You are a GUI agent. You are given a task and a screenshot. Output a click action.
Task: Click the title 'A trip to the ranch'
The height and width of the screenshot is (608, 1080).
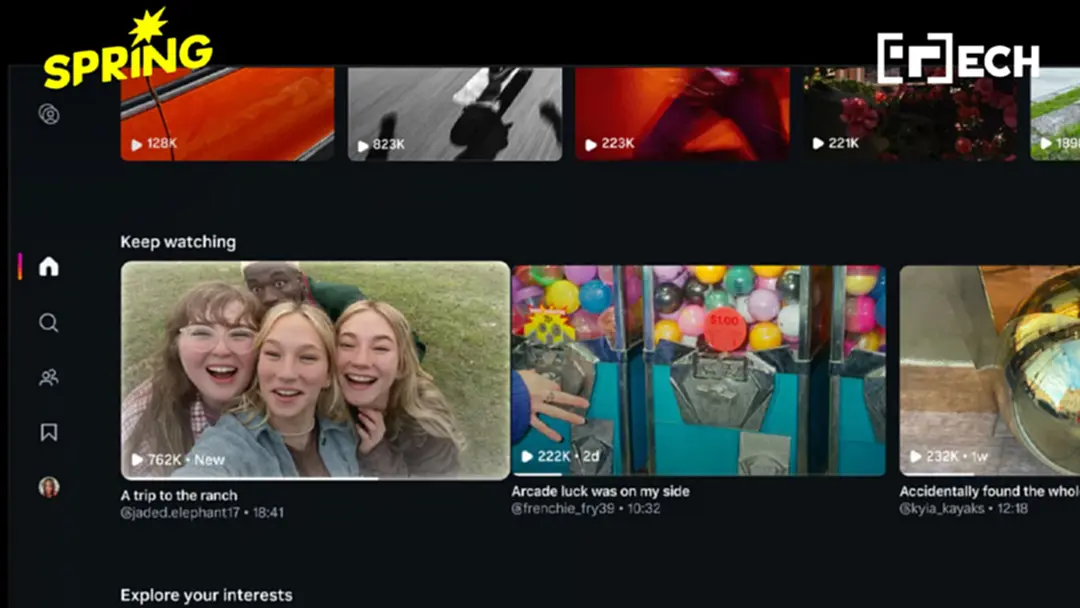(179, 495)
